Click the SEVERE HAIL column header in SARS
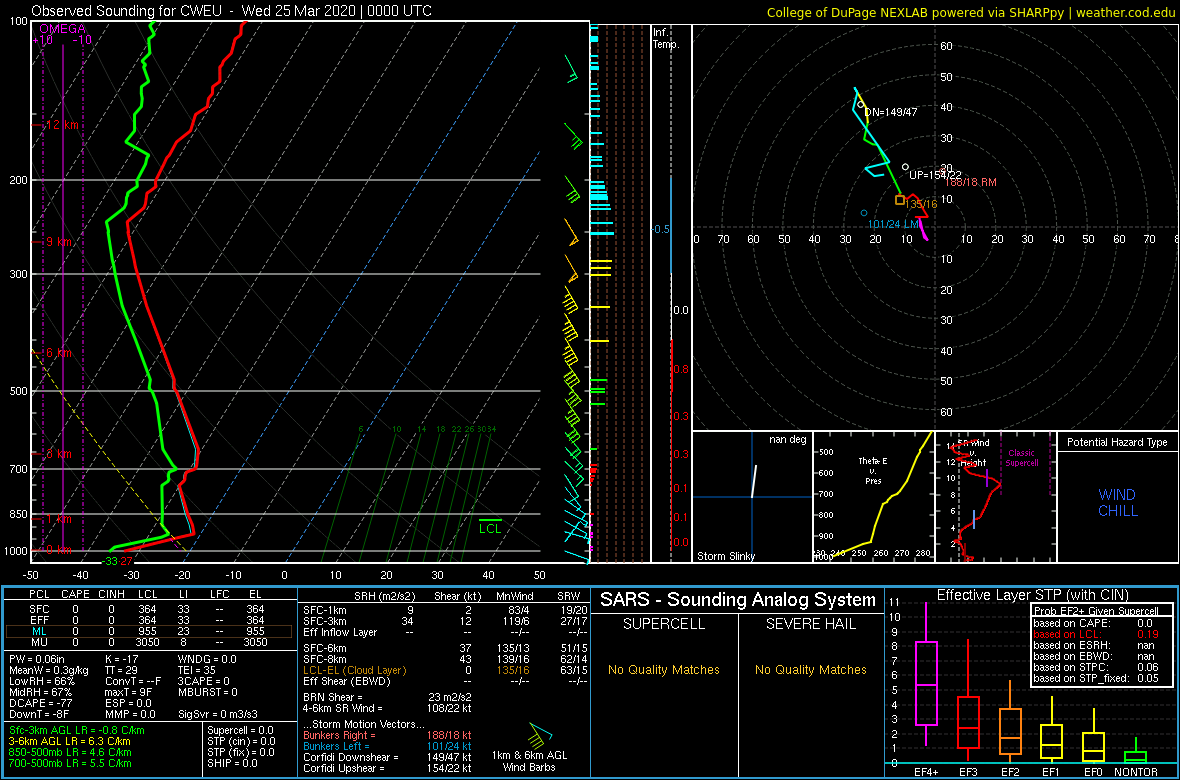This screenshot has height=780, width=1180. [x=812, y=625]
